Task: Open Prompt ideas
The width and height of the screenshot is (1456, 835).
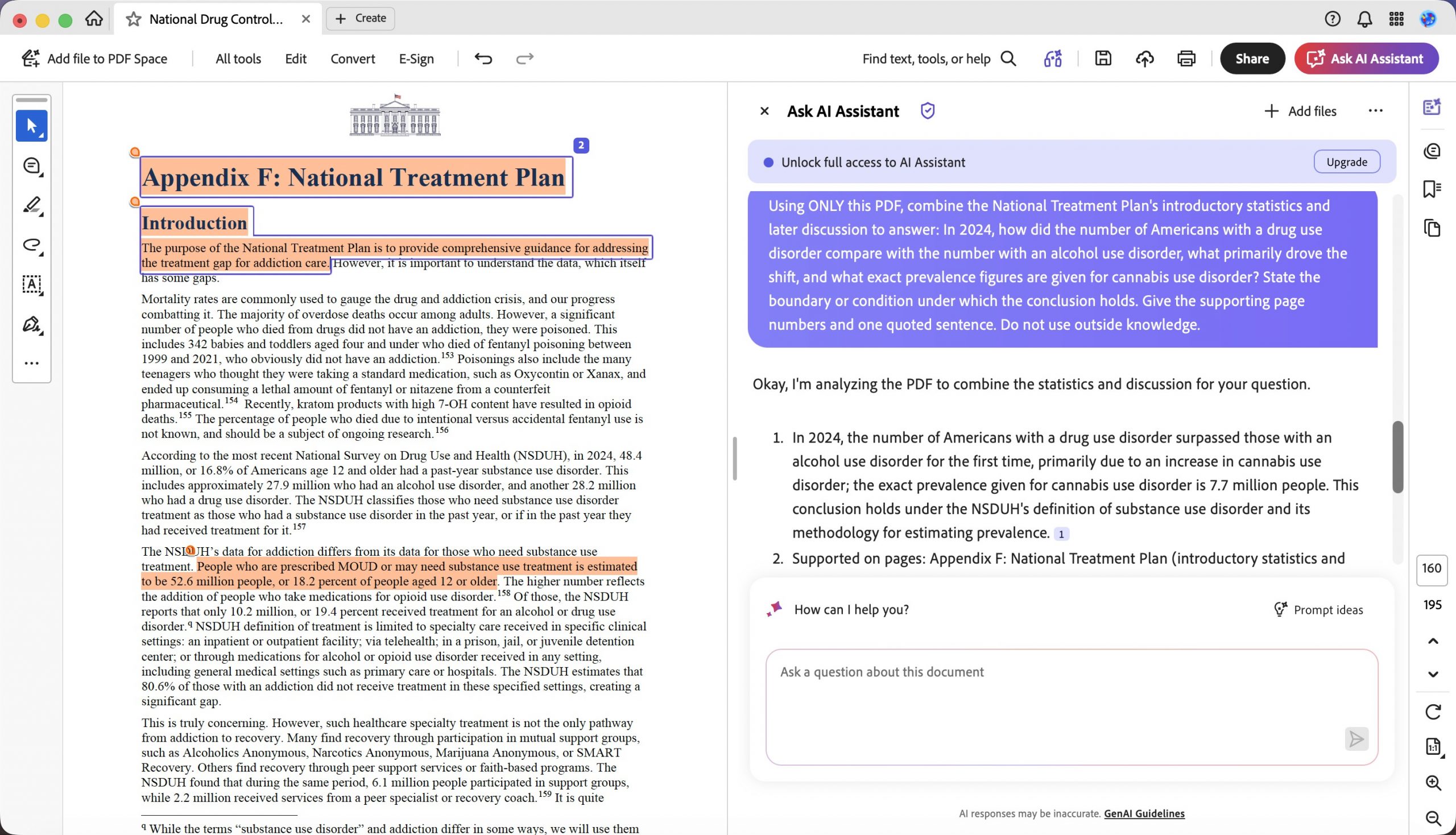Action: 1318,610
